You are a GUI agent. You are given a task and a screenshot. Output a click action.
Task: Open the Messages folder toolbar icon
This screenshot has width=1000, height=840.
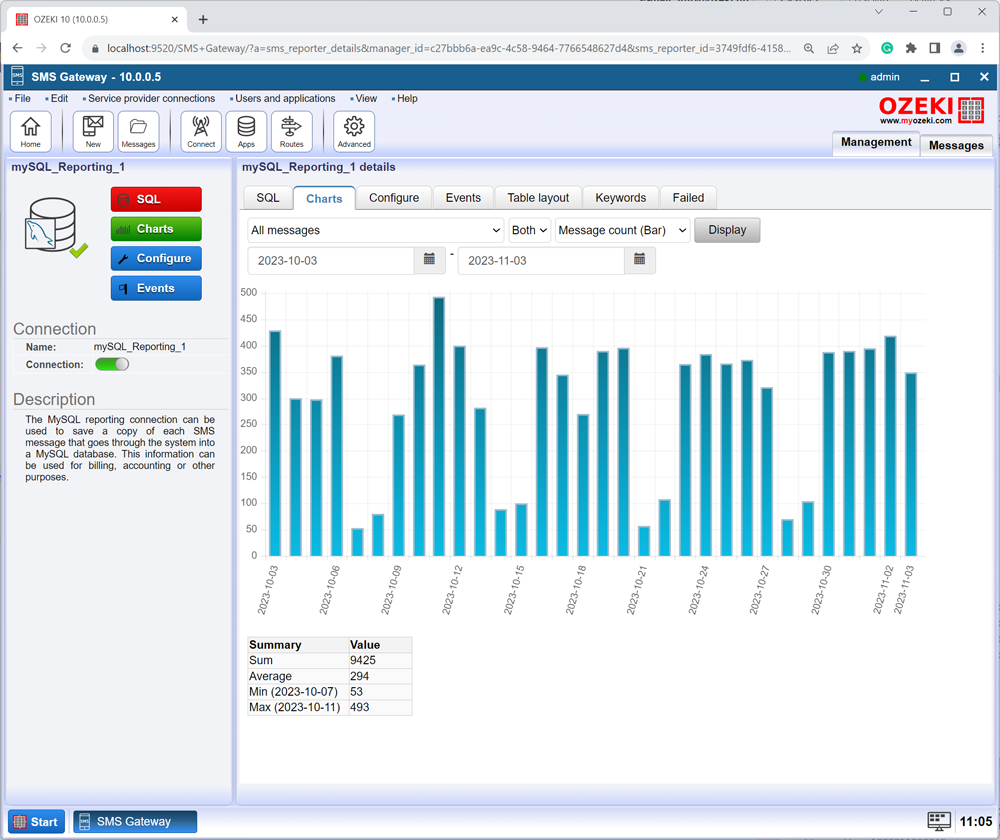[138, 131]
